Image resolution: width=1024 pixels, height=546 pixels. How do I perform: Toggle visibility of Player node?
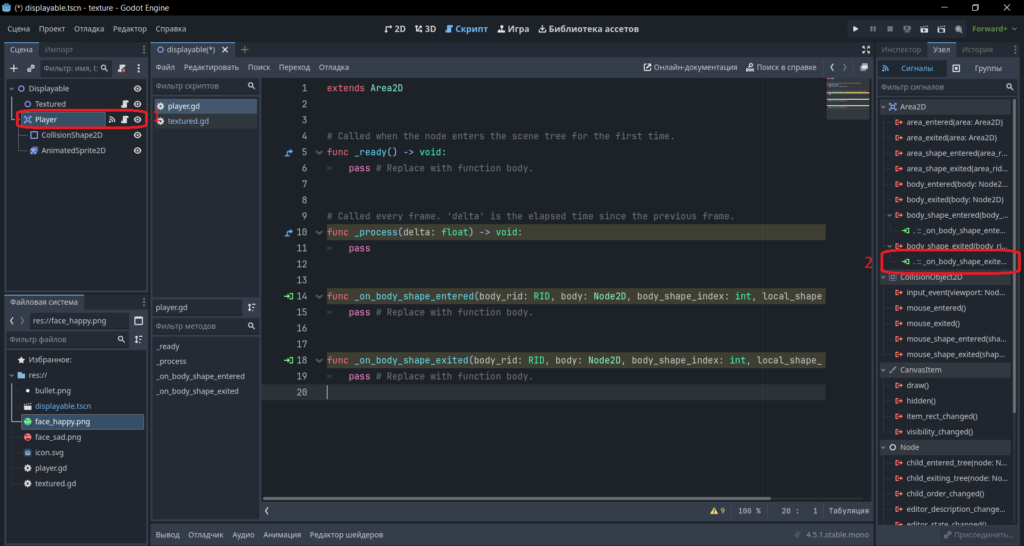pyautogui.click(x=138, y=120)
